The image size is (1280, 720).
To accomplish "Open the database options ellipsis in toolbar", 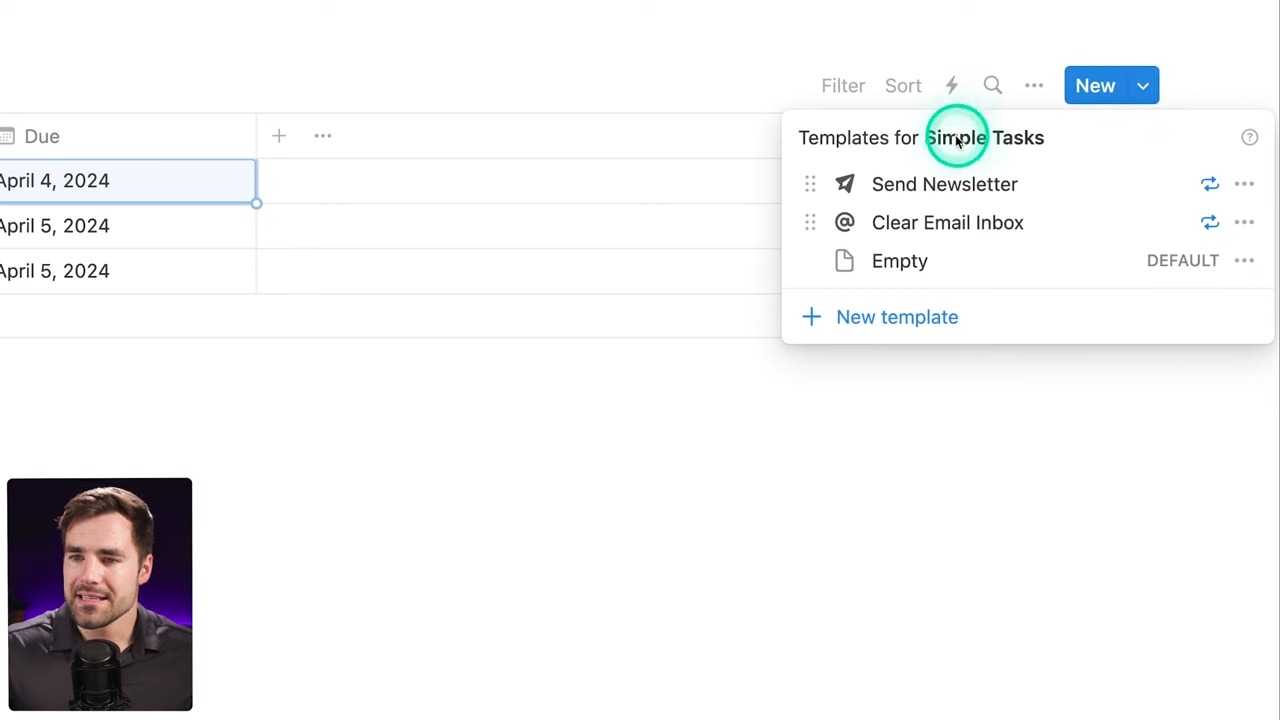I will click(x=1033, y=86).
